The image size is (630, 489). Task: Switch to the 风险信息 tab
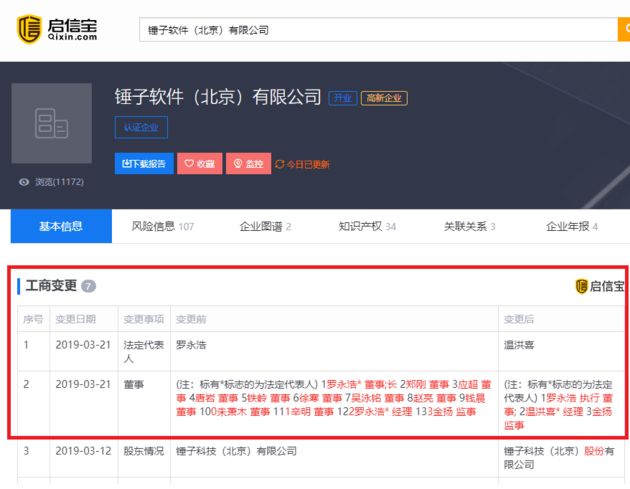[163, 226]
